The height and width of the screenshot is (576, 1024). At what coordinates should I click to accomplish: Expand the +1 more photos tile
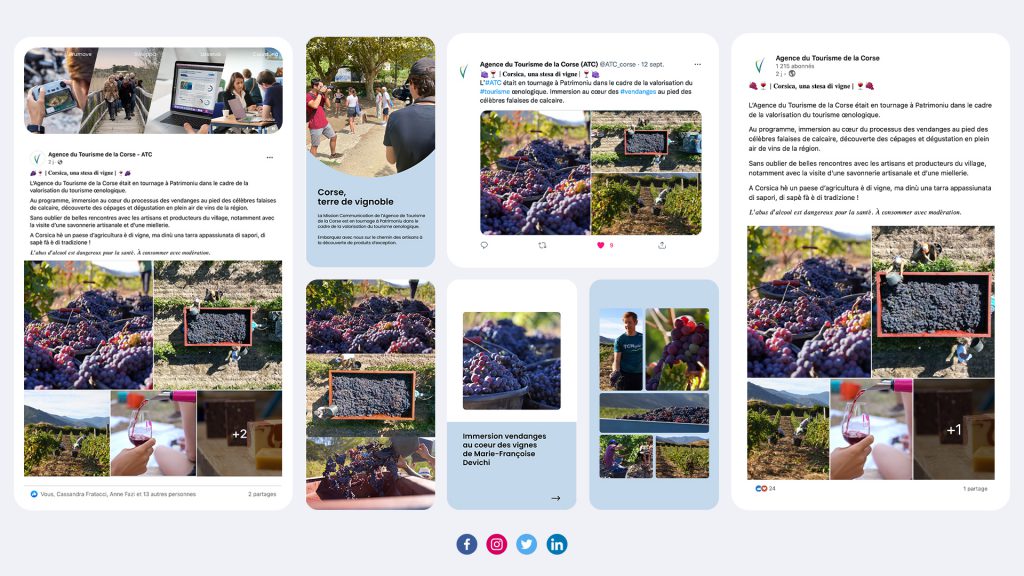coord(954,430)
